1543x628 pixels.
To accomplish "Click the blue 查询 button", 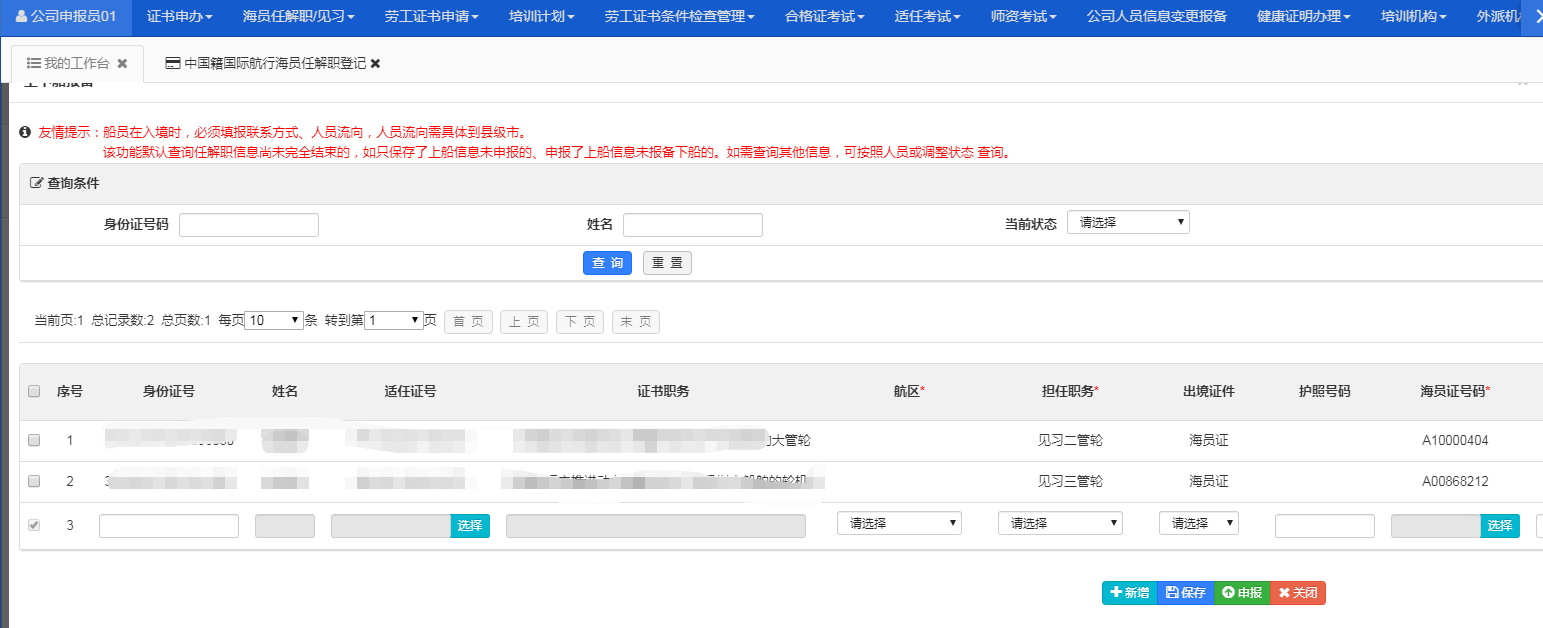I will pyautogui.click(x=607, y=263).
